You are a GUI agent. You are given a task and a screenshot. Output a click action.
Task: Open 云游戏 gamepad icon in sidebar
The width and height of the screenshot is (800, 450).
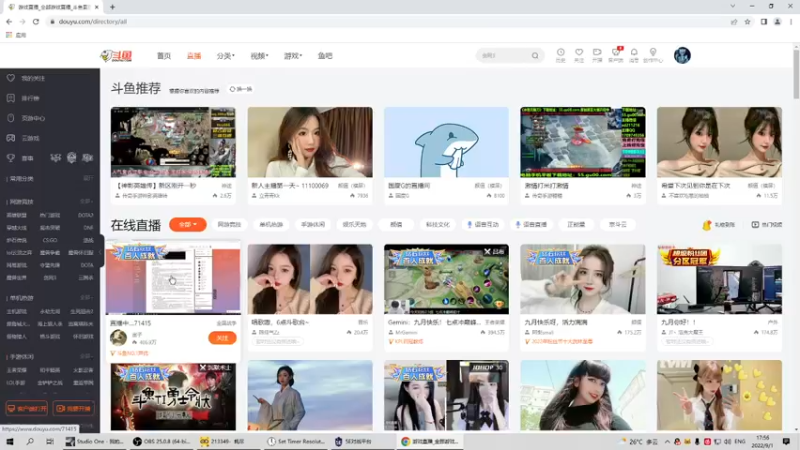(x=11, y=138)
